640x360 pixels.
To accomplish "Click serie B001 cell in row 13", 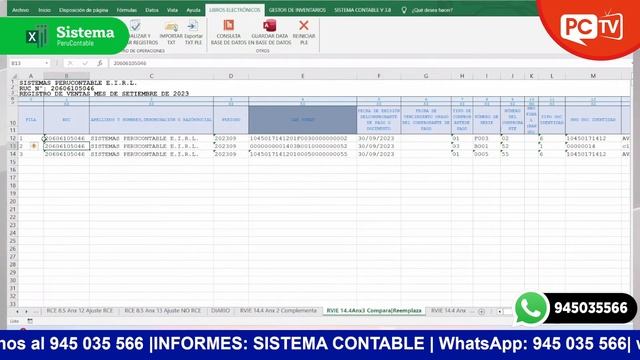I will click(487, 146).
